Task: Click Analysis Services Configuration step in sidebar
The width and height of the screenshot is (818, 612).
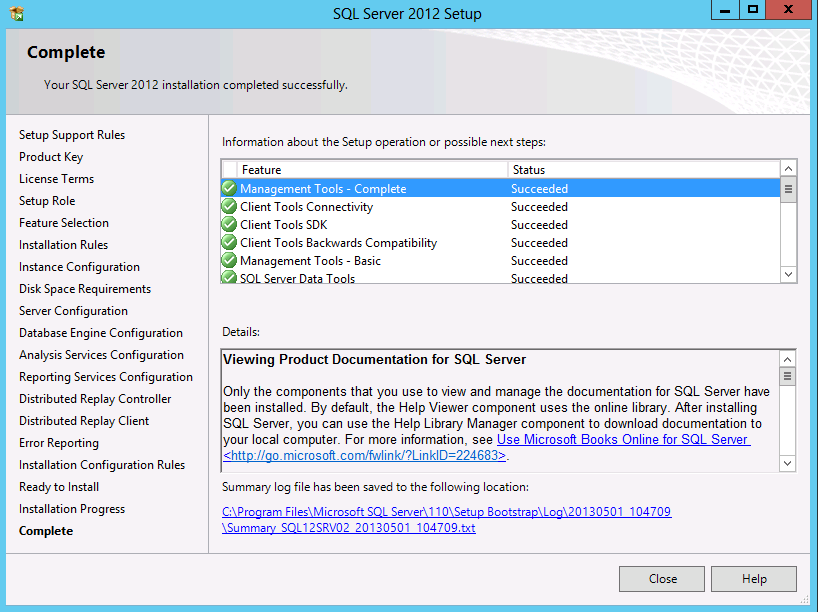Action: click(101, 355)
